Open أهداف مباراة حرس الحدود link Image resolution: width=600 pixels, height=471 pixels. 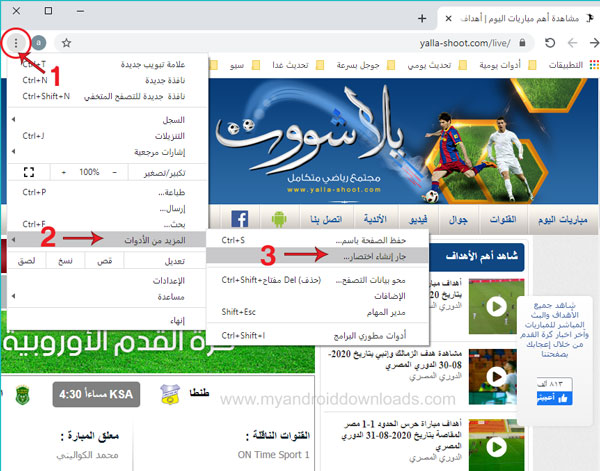pyautogui.click(x=402, y=435)
